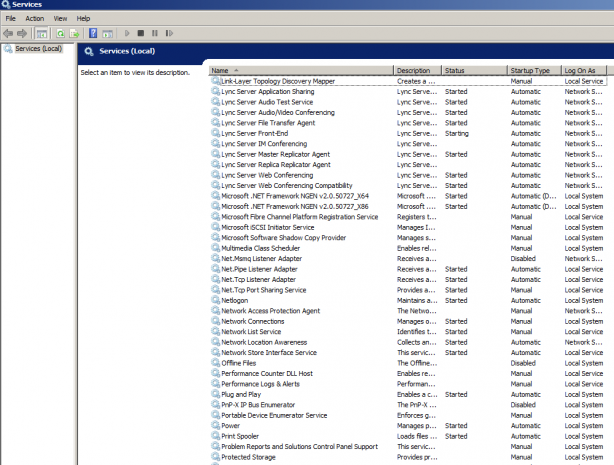Click the gear icon beside Power
The width and height of the screenshot is (614, 465).
(215, 425)
